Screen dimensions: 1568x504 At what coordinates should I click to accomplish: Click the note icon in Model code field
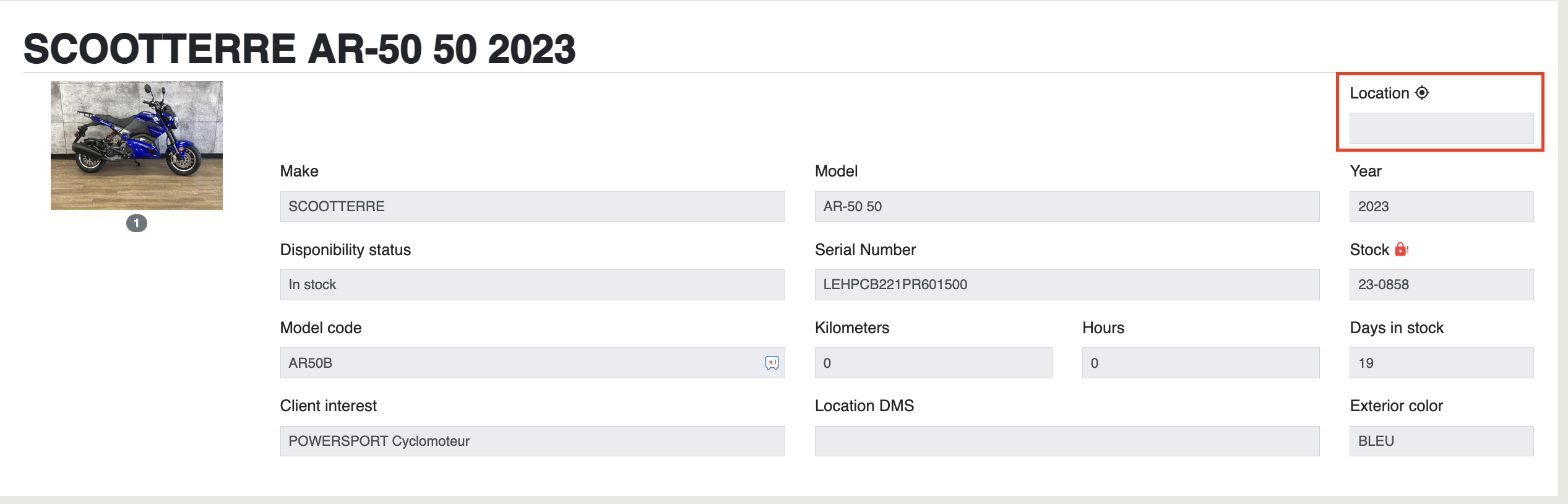tap(772, 363)
